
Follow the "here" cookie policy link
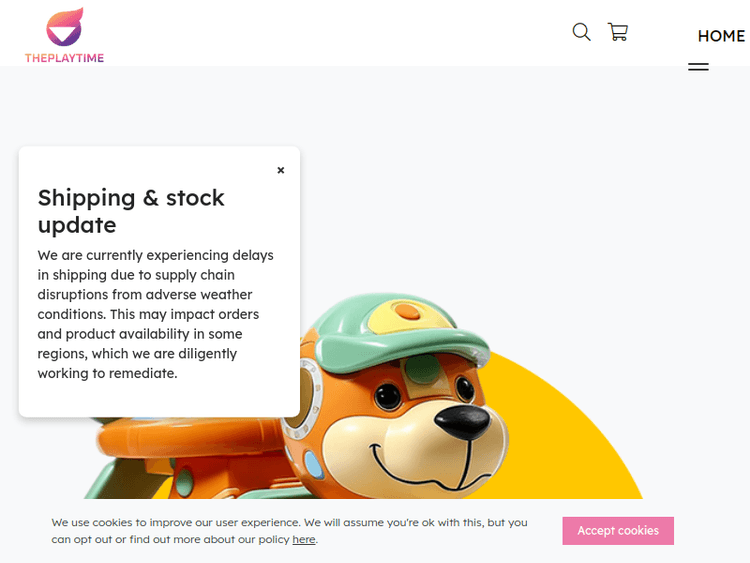pos(303,540)
